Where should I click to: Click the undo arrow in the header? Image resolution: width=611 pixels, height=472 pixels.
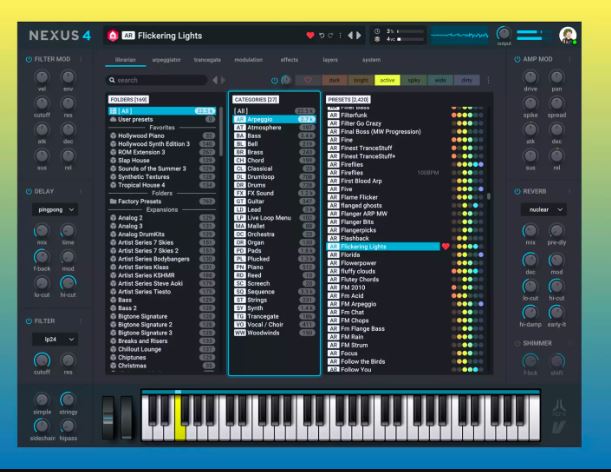point(321,35)
